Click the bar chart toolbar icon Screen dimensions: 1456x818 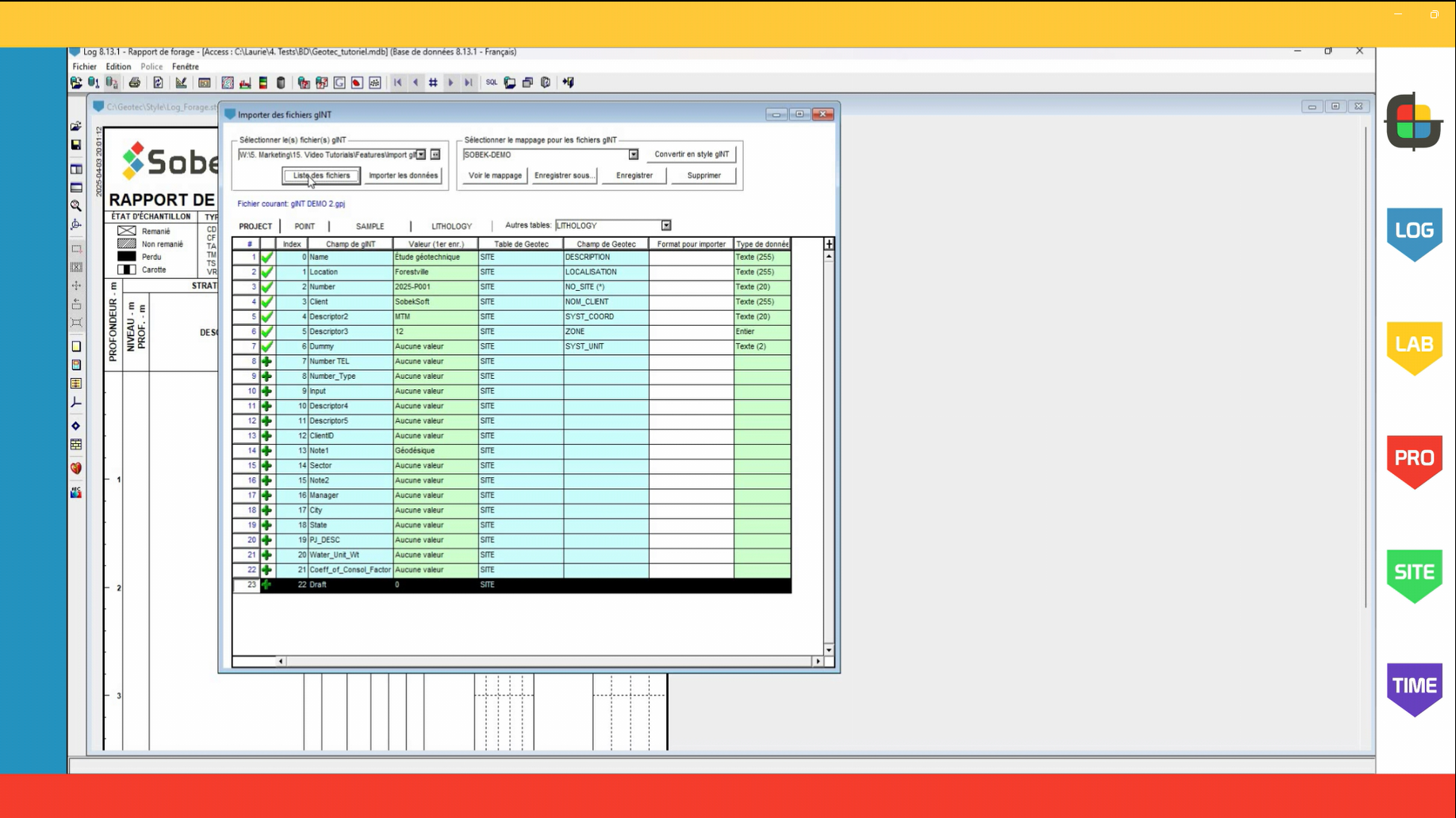point(245,82)
